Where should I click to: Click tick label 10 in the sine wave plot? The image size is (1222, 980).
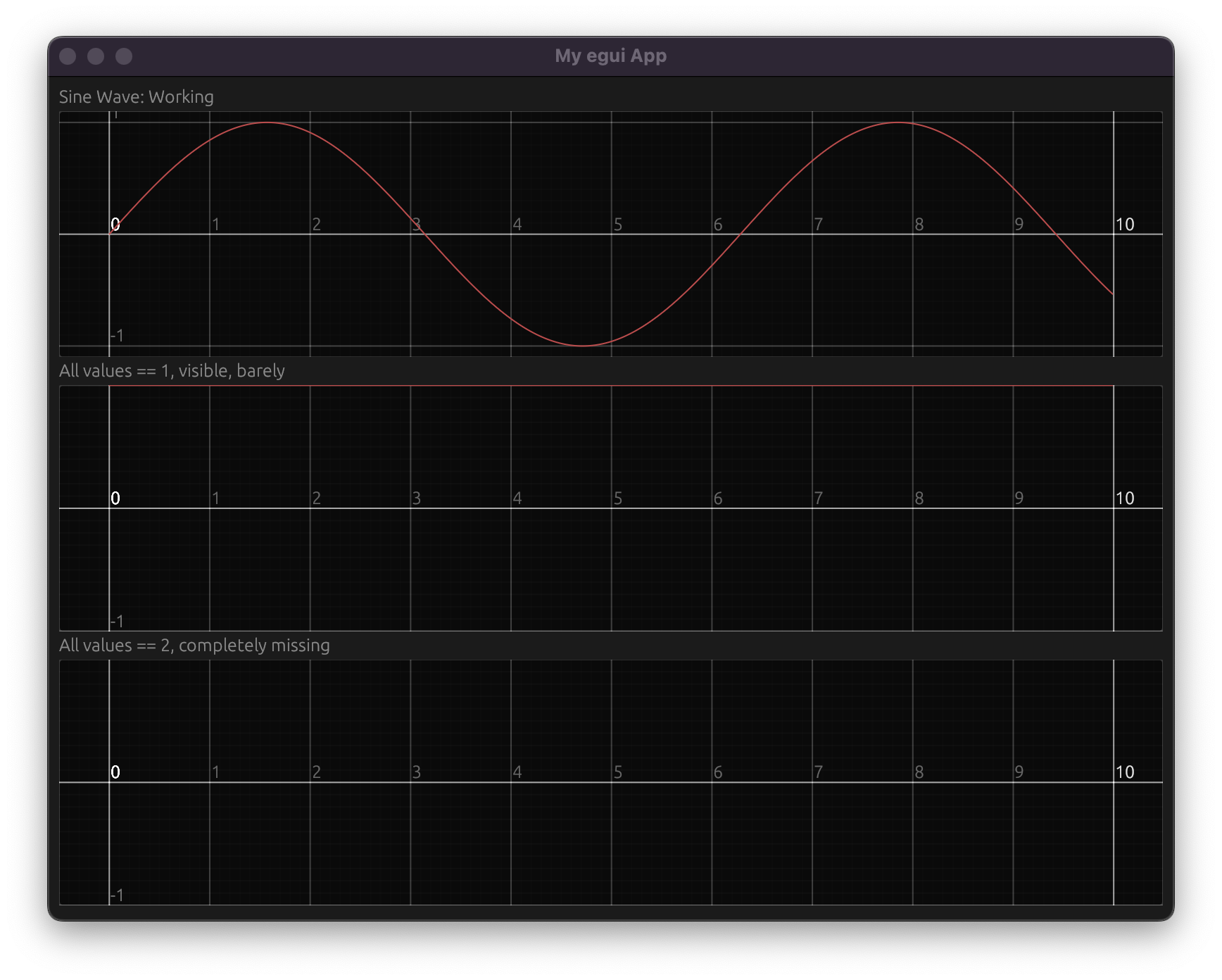pyautogui.click(x=1125, y=225)
